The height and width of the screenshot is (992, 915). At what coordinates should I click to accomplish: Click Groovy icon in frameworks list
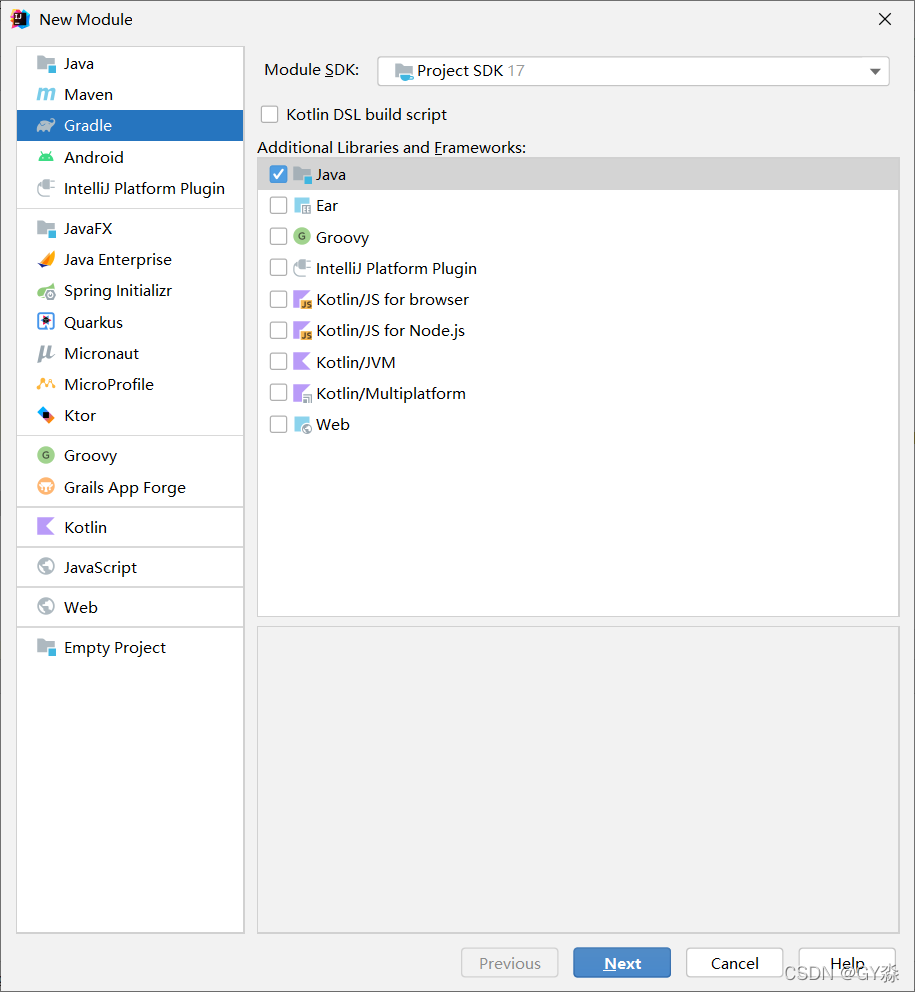302,237
